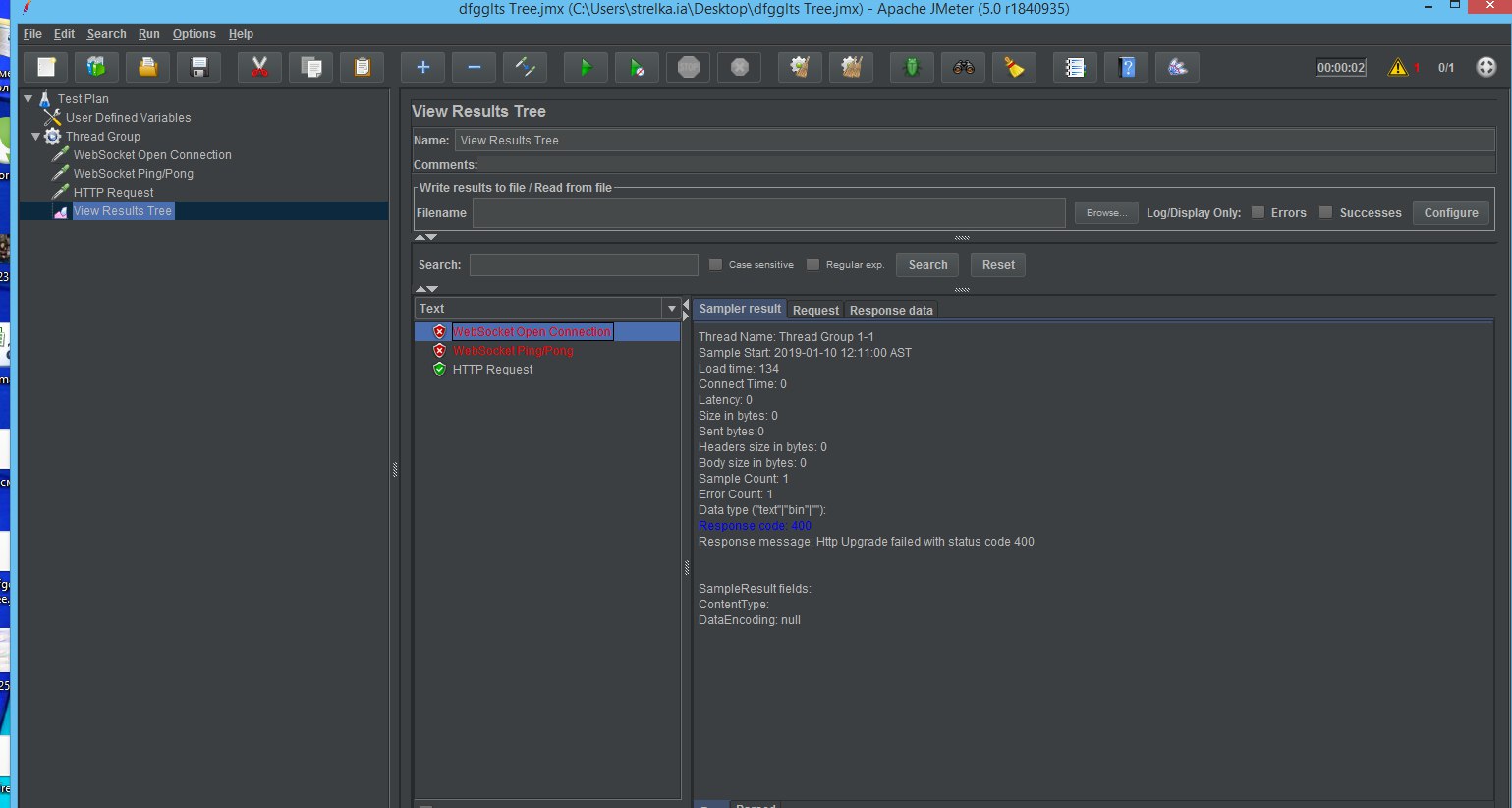
Task: Click the yellow warning triangle icon
Action: click(1397, 67)
